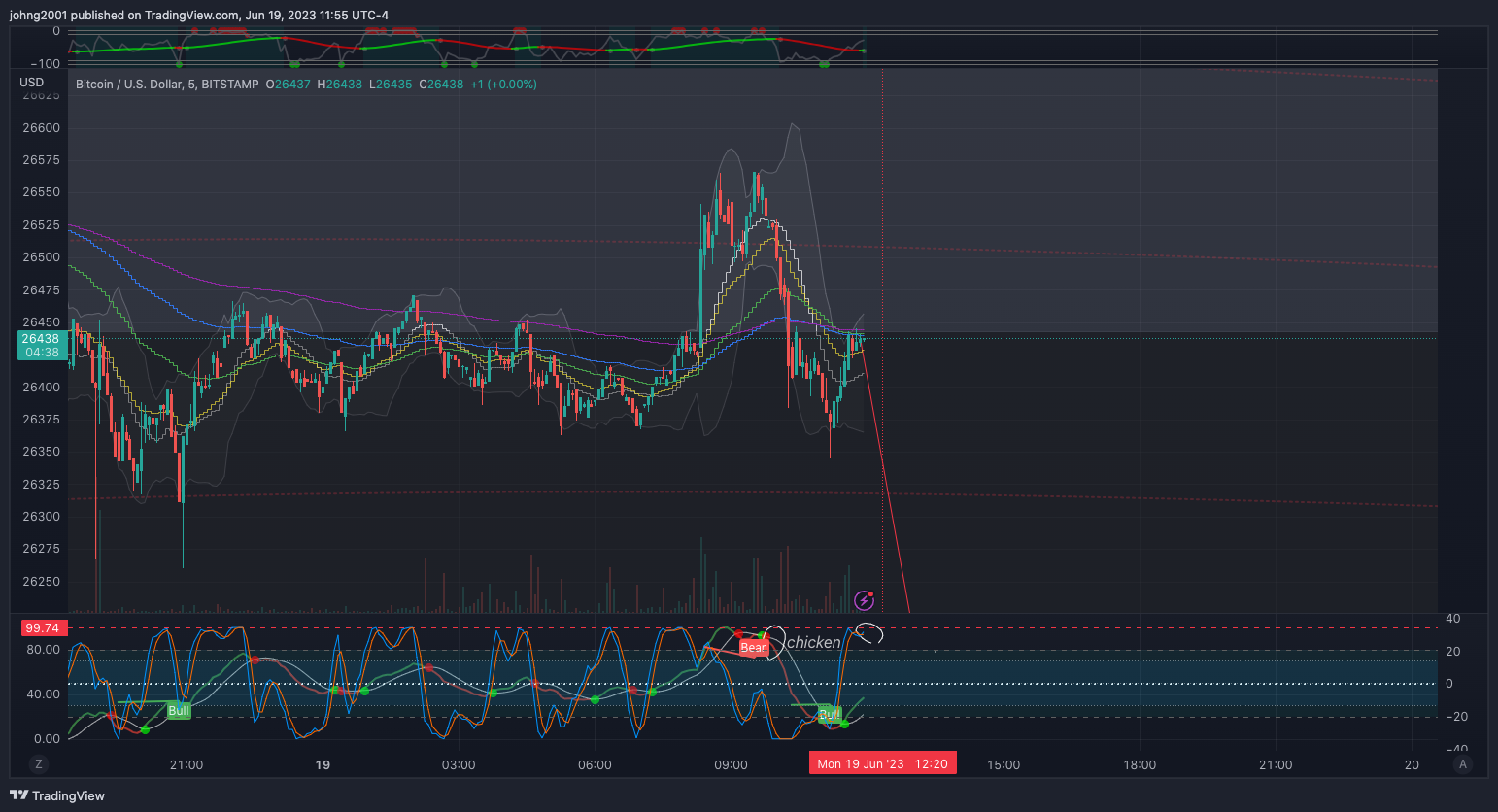Click the 06:00 time axis label

click(x=595, y=765)
